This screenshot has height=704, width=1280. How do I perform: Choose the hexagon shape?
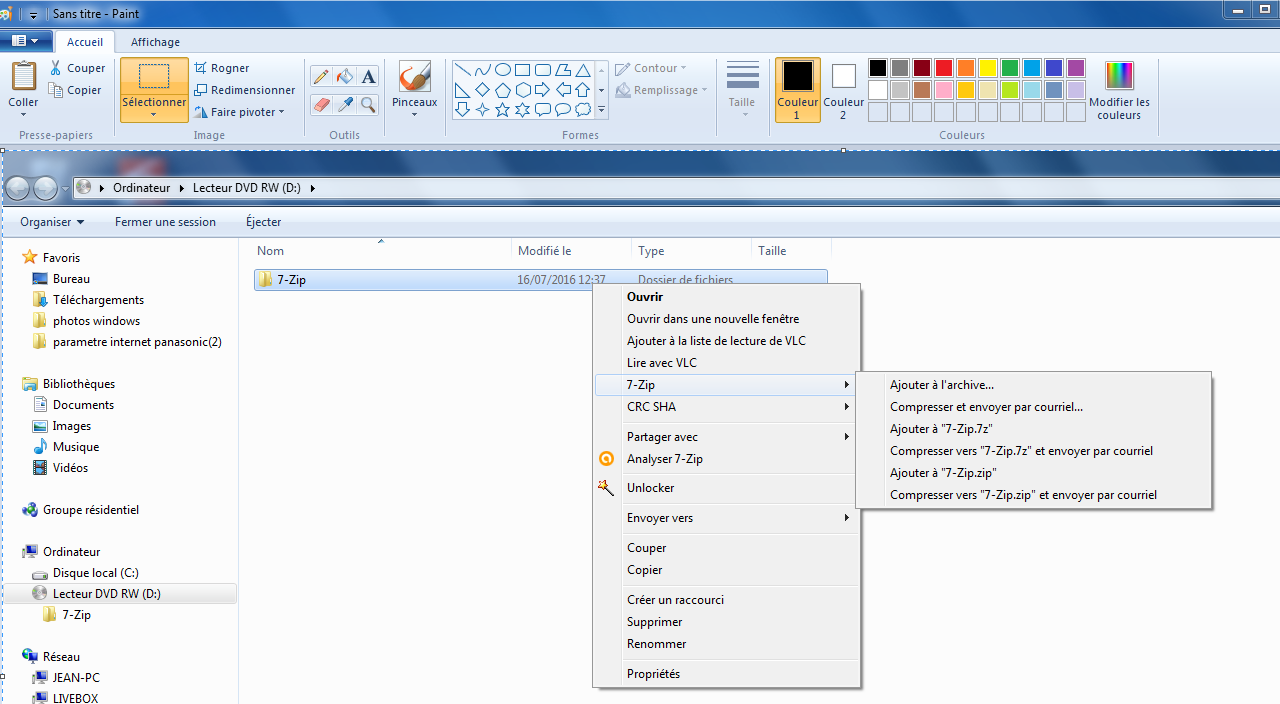point(523,90)
